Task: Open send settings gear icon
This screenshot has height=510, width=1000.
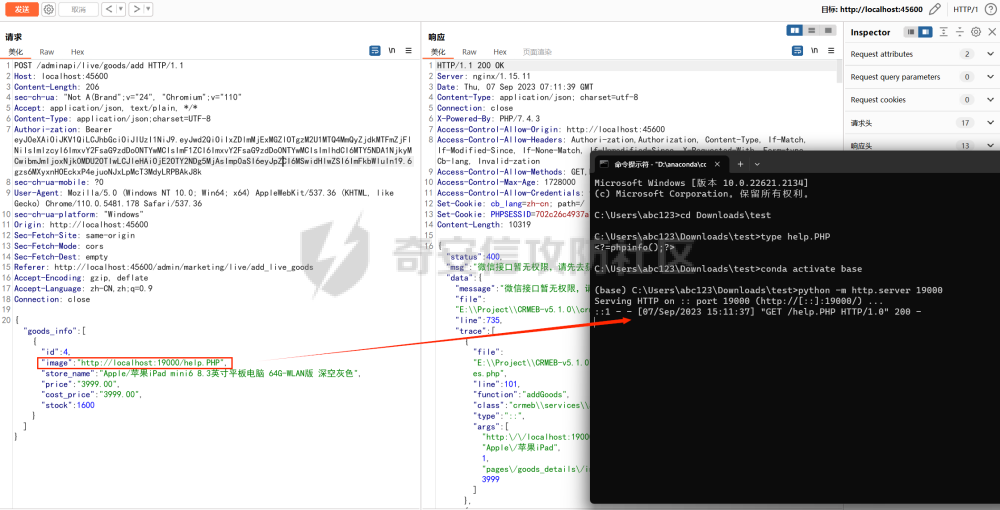Action: click(48, 9)
